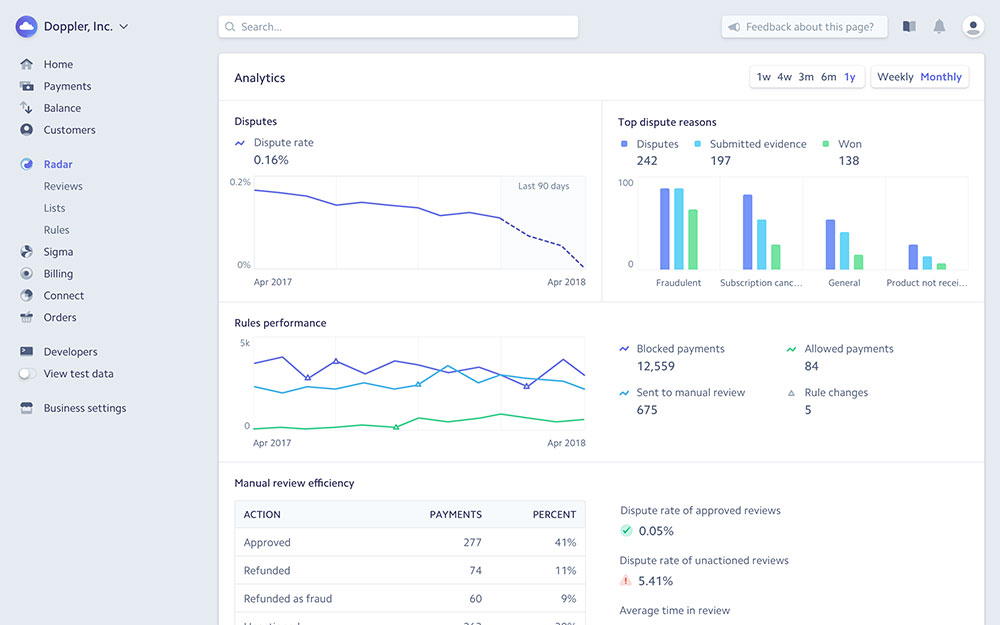The image size is (1000, 625).
Task: Click the Payments card icon
Action: point(26,86)
